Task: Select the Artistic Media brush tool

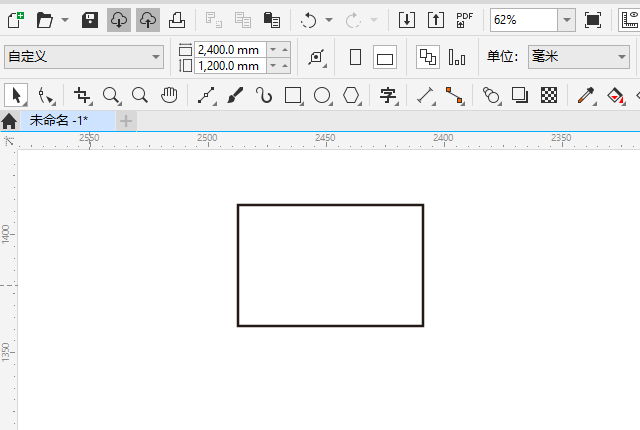Action: pyautogui.click(x=235, y=96)
